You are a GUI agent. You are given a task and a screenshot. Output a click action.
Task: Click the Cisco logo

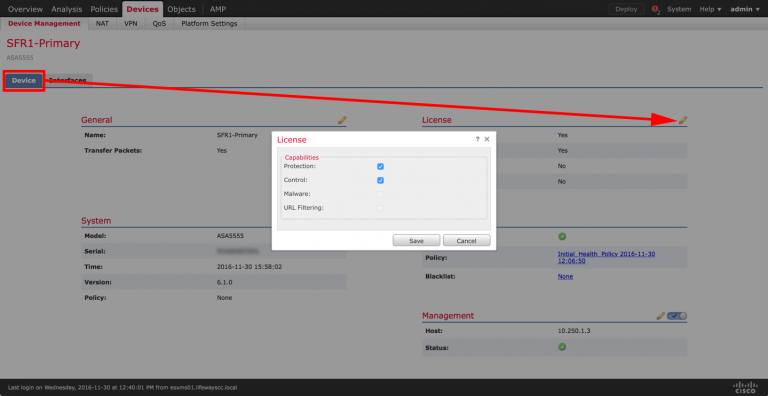pos(744,387)
